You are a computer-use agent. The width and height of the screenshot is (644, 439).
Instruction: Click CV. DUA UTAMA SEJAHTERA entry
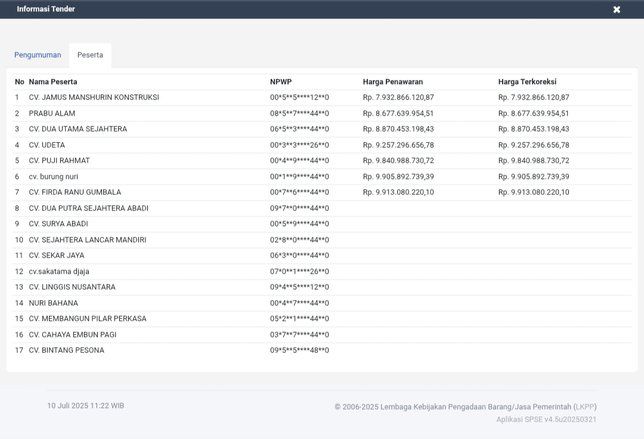(x=78, y=129)
